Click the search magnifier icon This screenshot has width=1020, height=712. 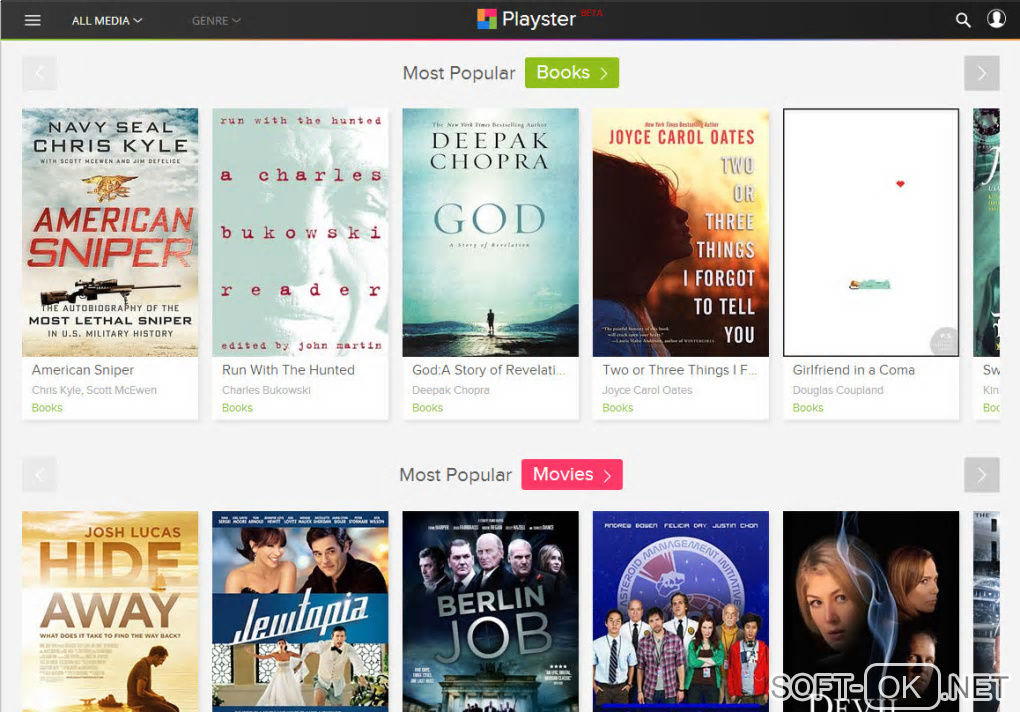point(963,20)
